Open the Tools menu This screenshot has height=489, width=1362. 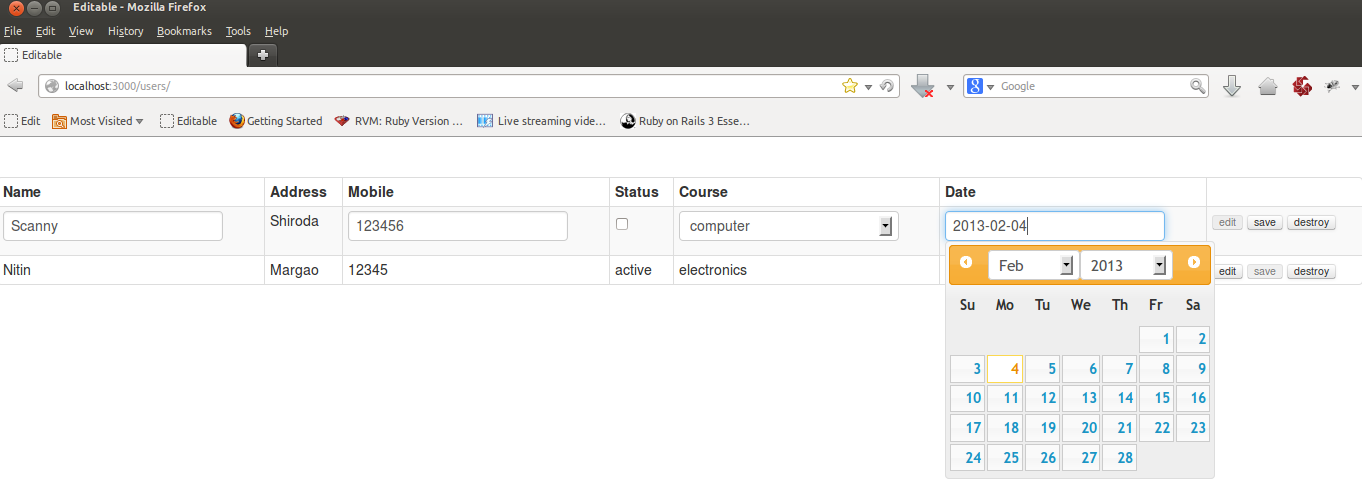238,31
